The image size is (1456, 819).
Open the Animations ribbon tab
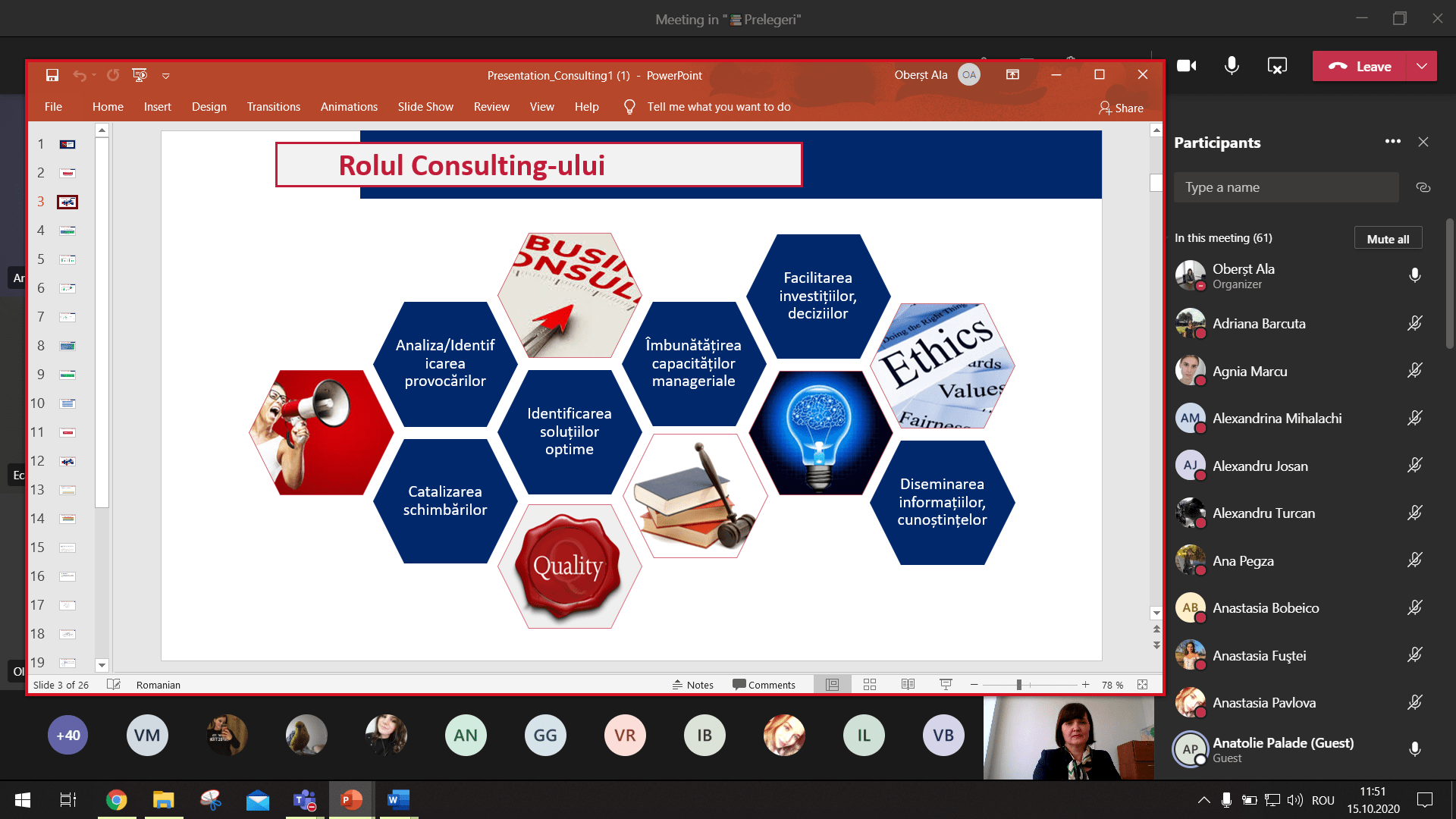point(349,107)
